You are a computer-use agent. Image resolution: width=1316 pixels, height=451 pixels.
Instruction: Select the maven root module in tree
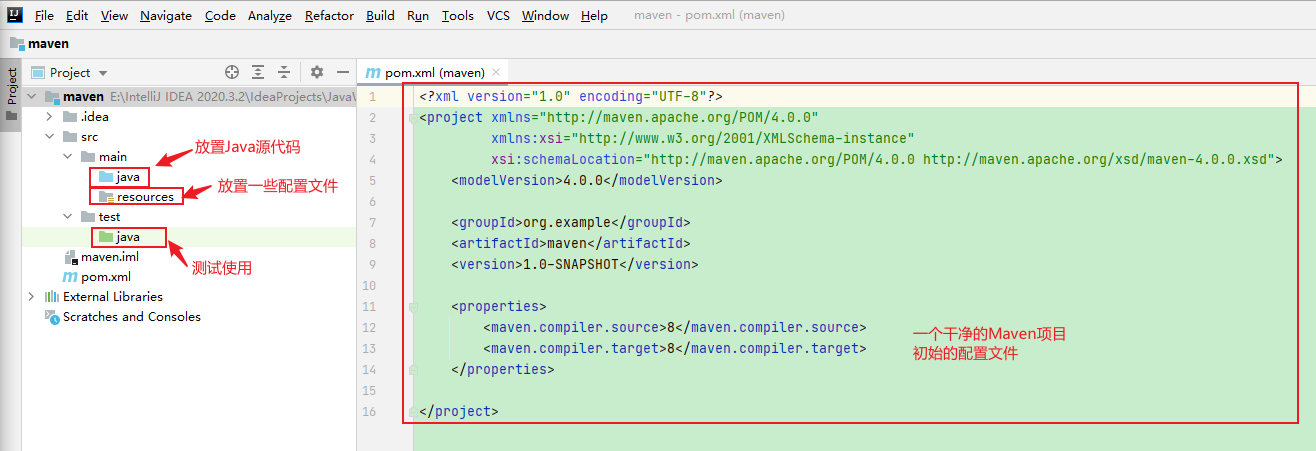click(x=83, y=97)
